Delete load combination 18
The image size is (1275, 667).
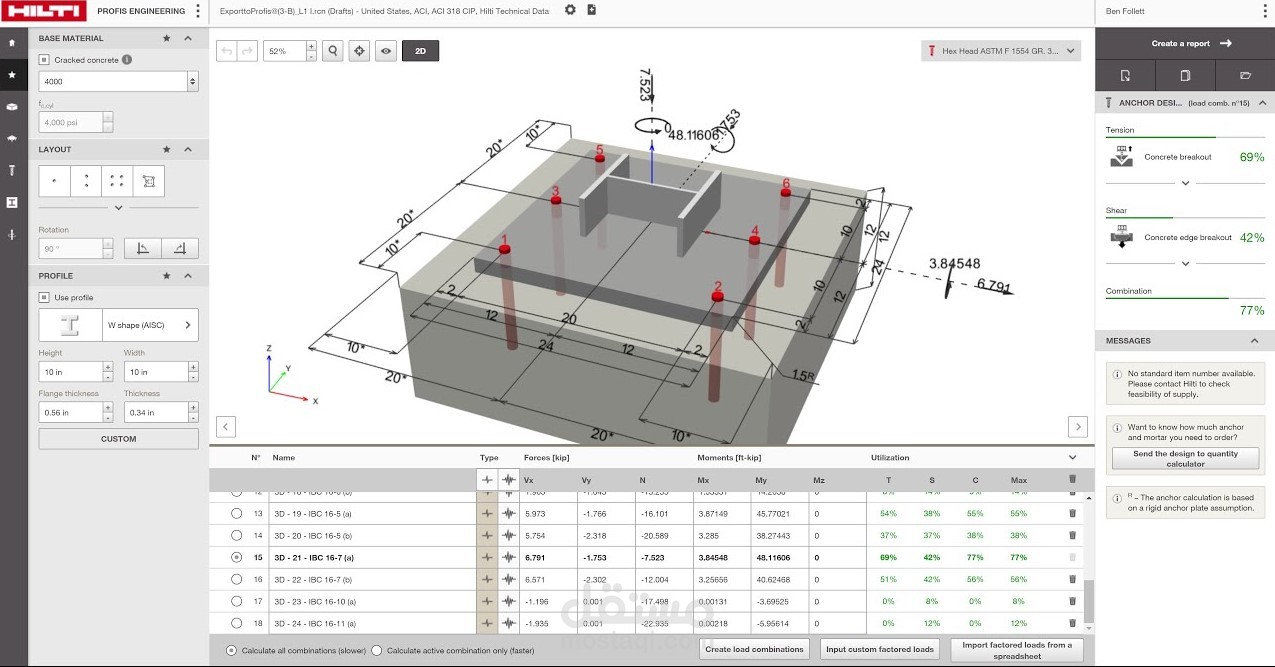coord(1073,623)
